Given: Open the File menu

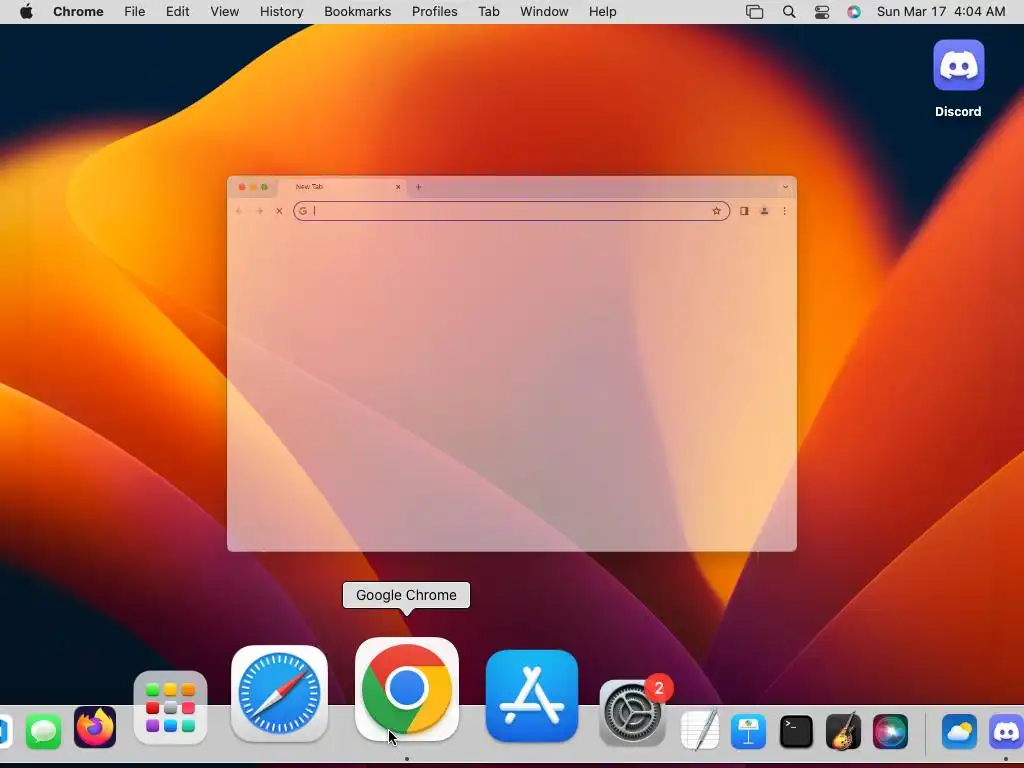Looking at the screenshot, I should click(135, 12).
